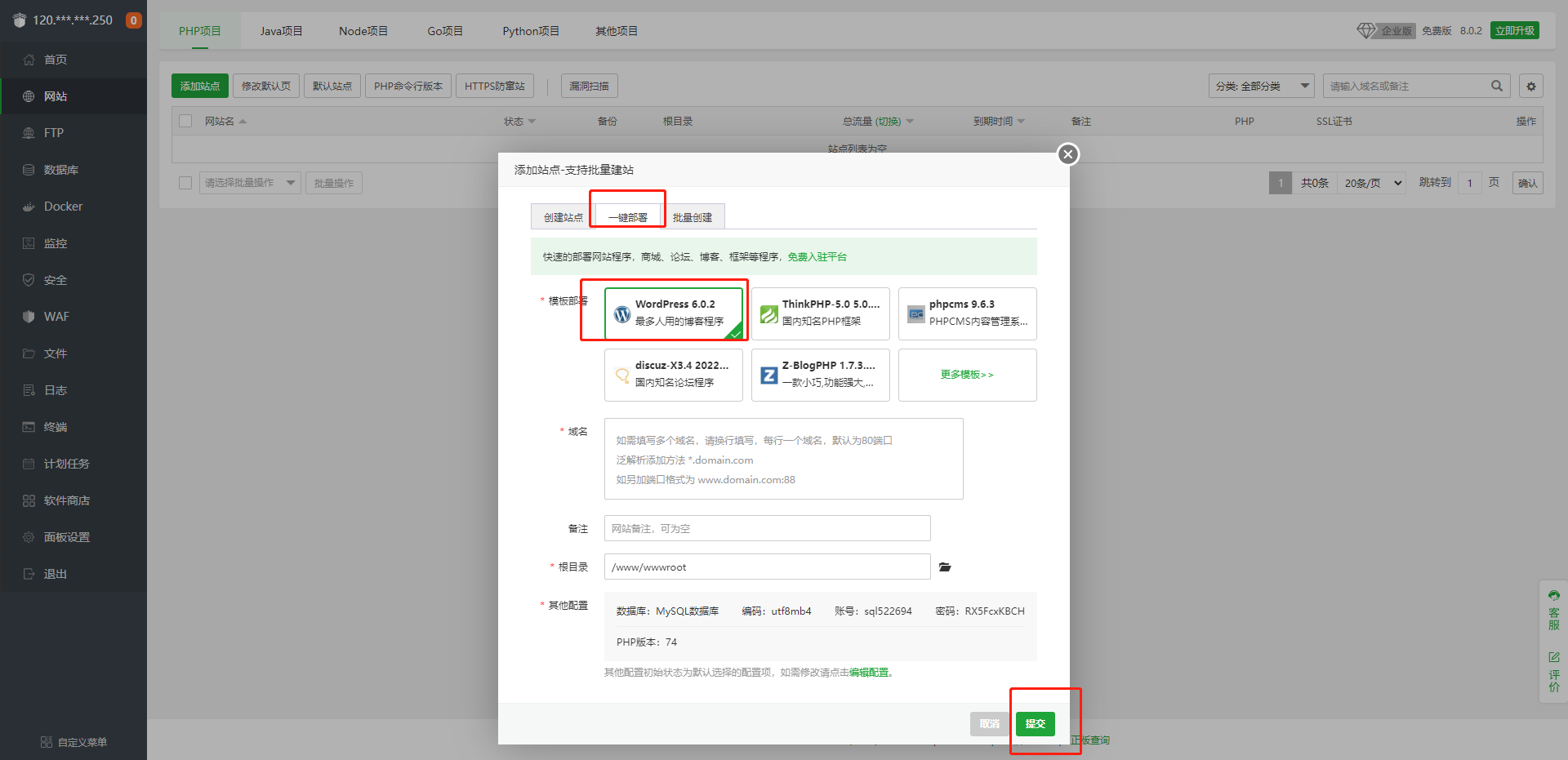Viewport: 1568px width, 760px height.
Task: Open the gear settings icon beside search
Action: (x=1531, y=86)
